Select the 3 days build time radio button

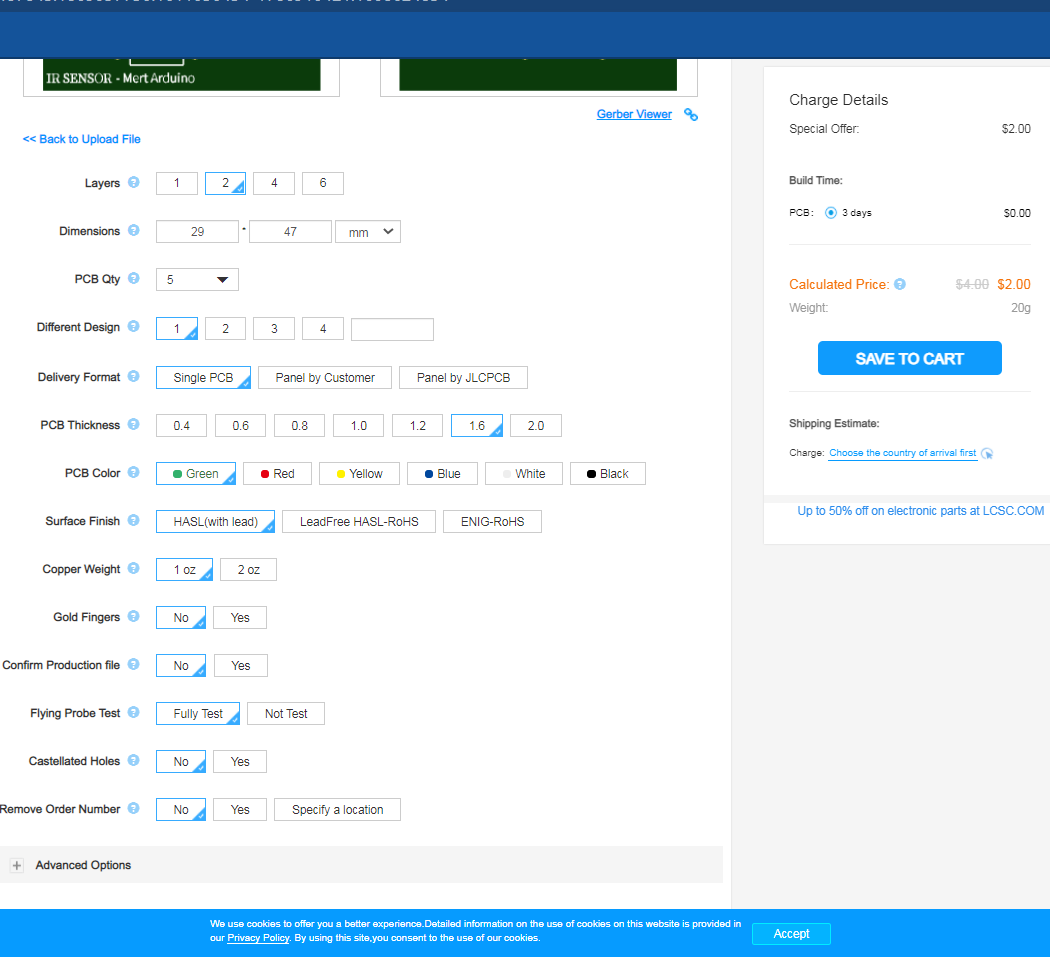pos(831,213)
